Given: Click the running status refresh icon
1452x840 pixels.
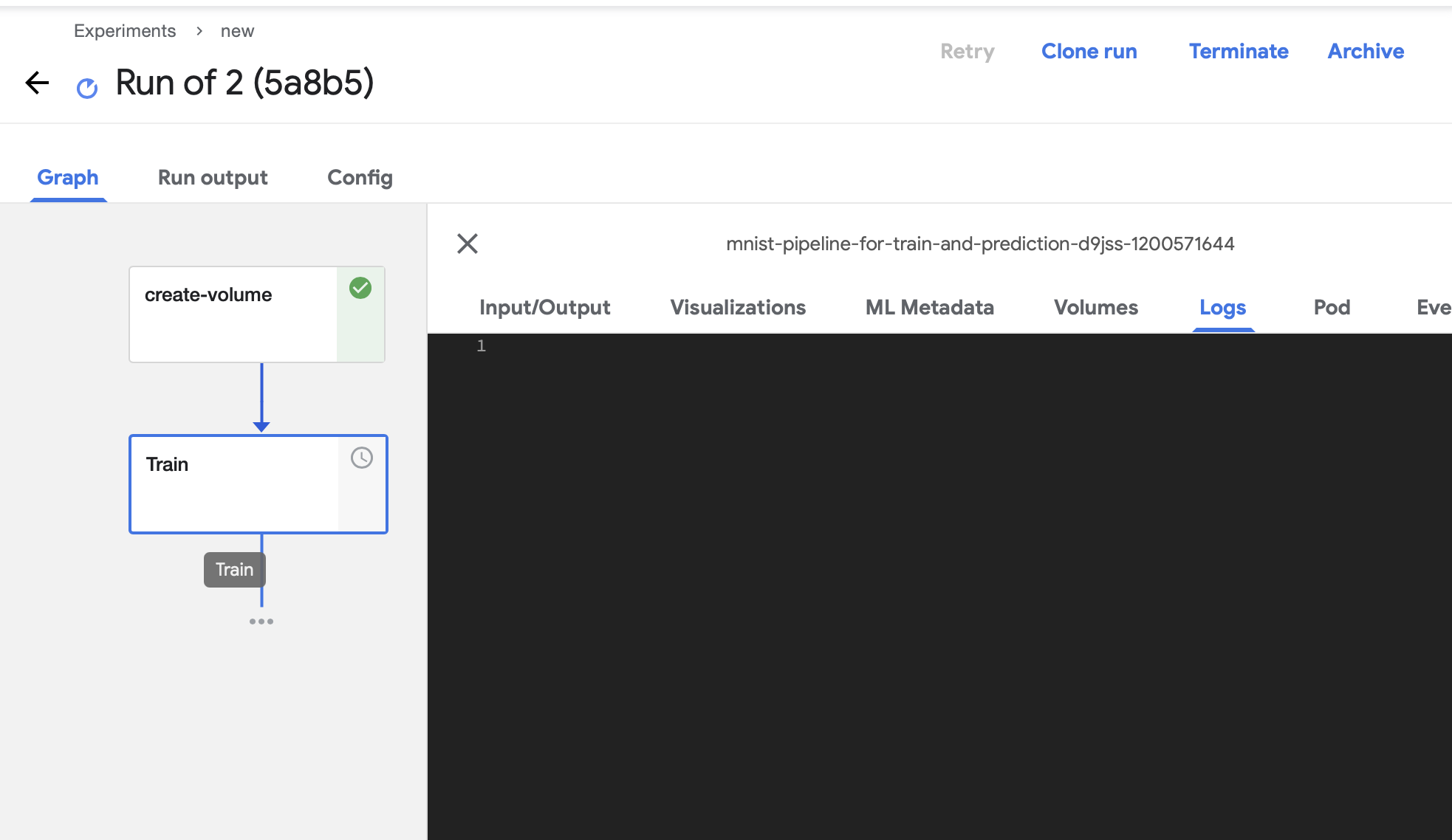Looking at the screenshot, I should pos(87,89).
